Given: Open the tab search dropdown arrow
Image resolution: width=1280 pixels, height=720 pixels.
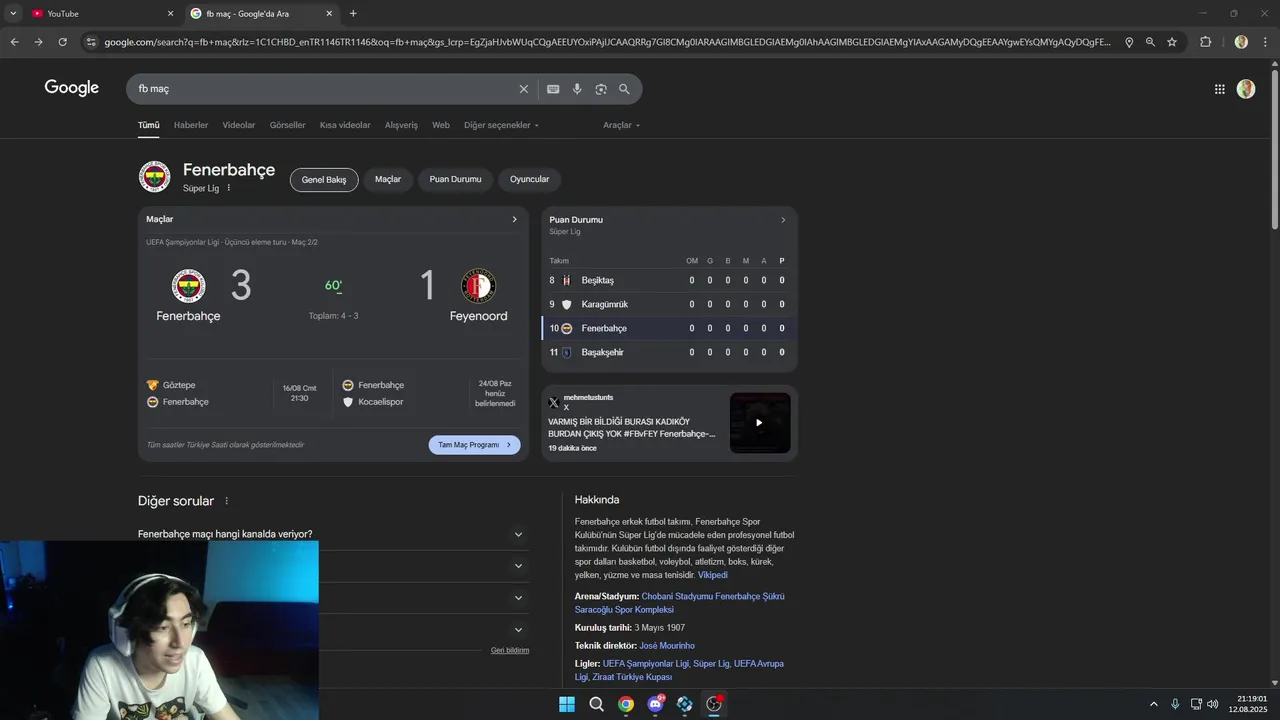Looking at the screenshot, I should tap(13, 14).
